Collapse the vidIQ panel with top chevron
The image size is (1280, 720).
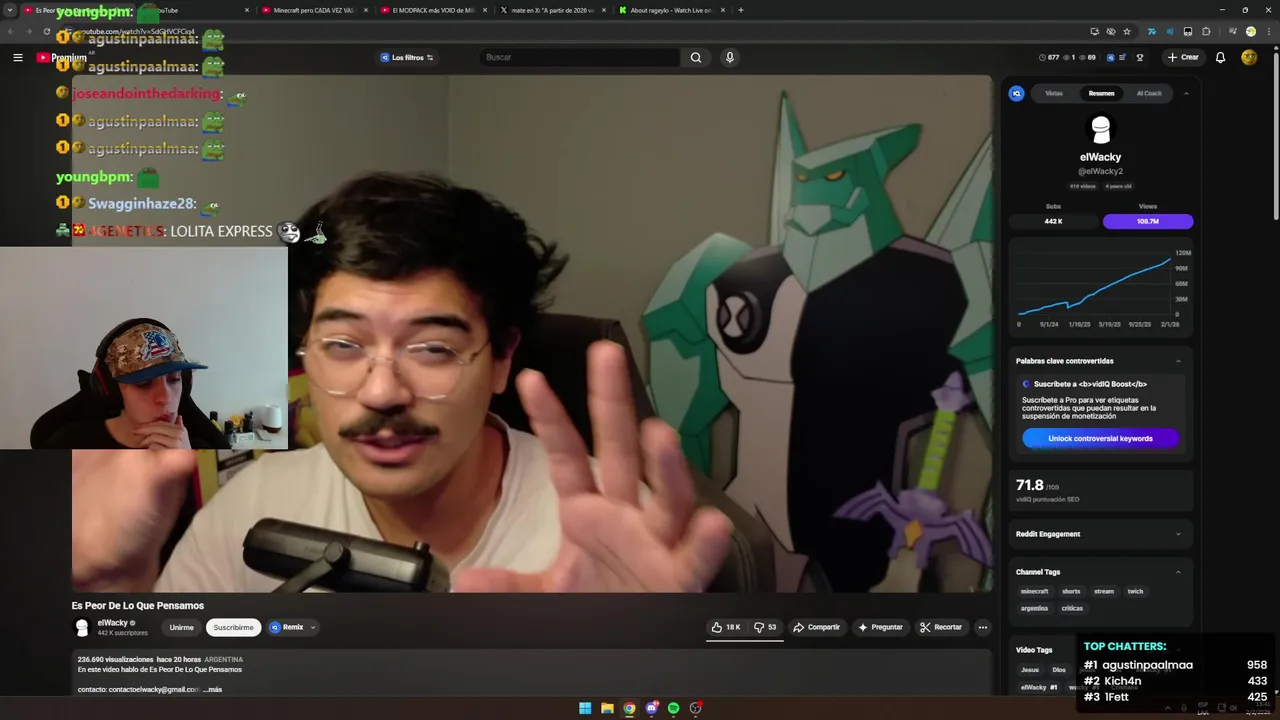pos(1186,93)
